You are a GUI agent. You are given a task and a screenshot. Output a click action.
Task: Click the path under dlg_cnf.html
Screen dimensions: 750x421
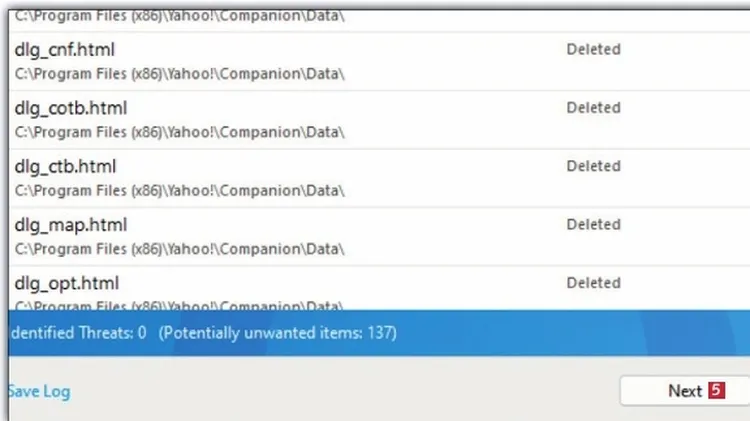tap(179, 74)
